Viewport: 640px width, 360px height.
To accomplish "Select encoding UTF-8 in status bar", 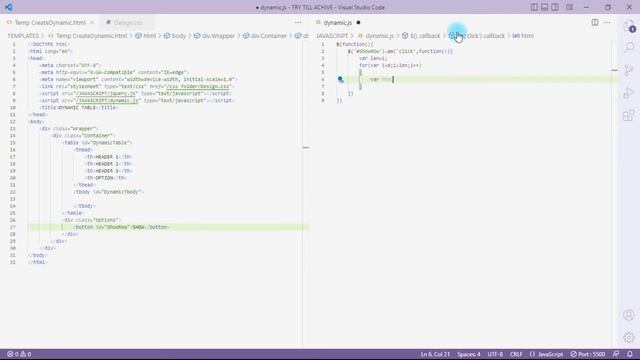I will click(x=495, y=354).
